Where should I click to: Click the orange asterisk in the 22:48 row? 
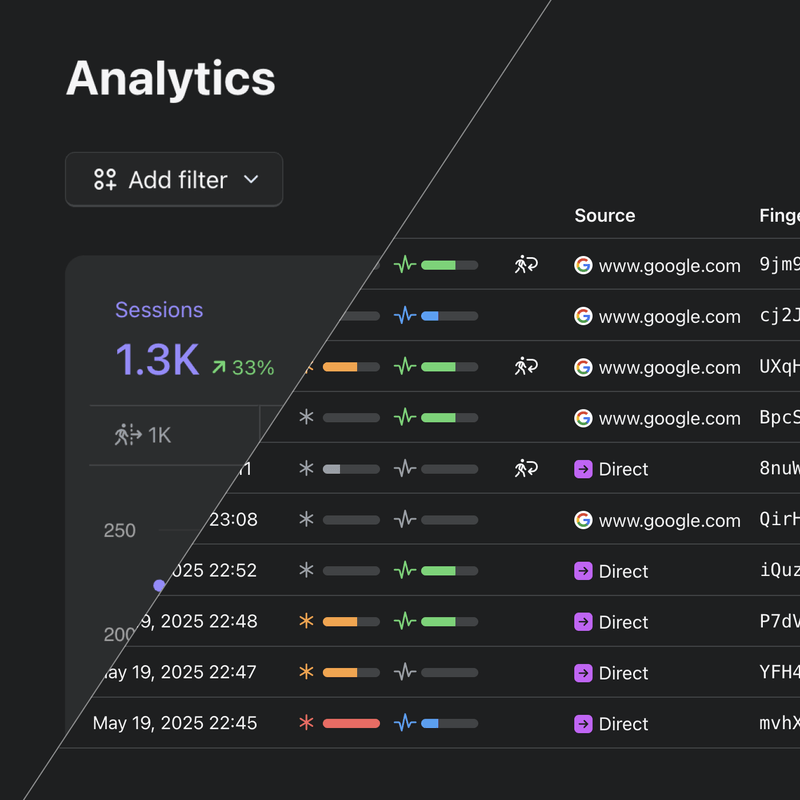(306, 621)
